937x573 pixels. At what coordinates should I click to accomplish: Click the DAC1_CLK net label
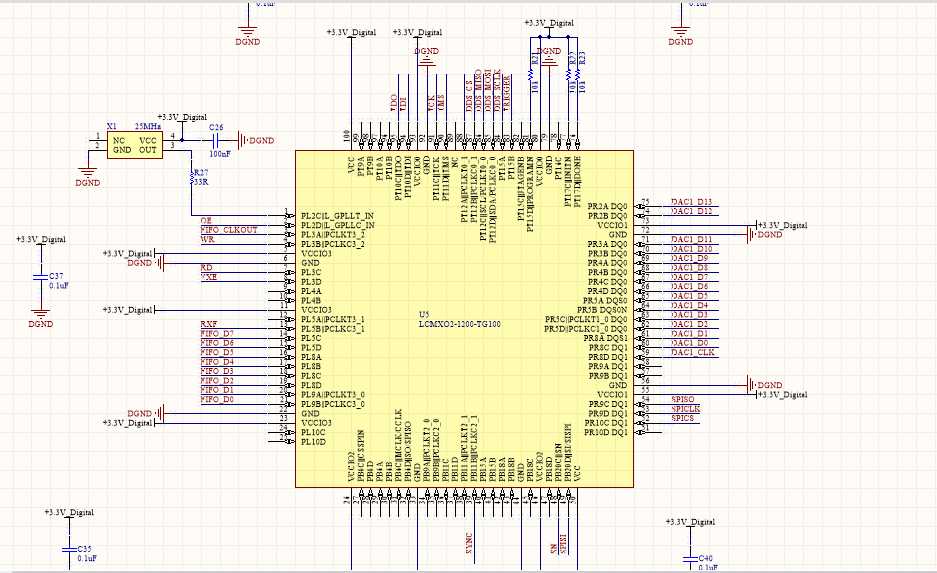[693, 353]
